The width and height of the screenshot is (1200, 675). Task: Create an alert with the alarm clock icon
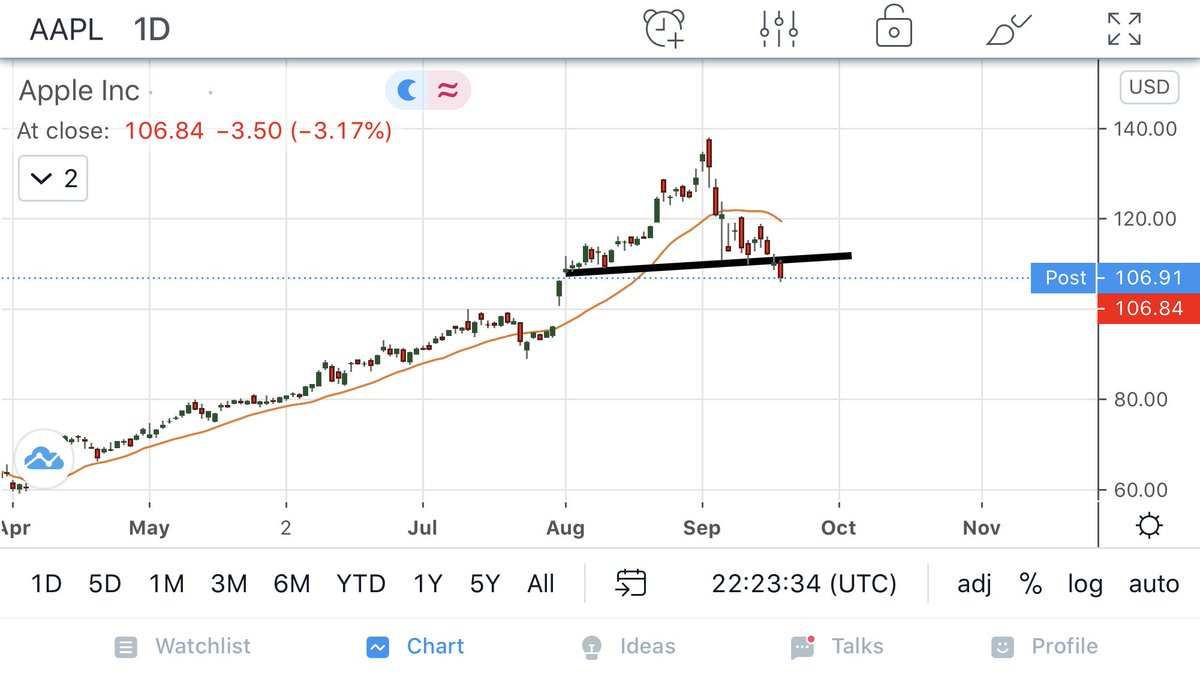664,28
